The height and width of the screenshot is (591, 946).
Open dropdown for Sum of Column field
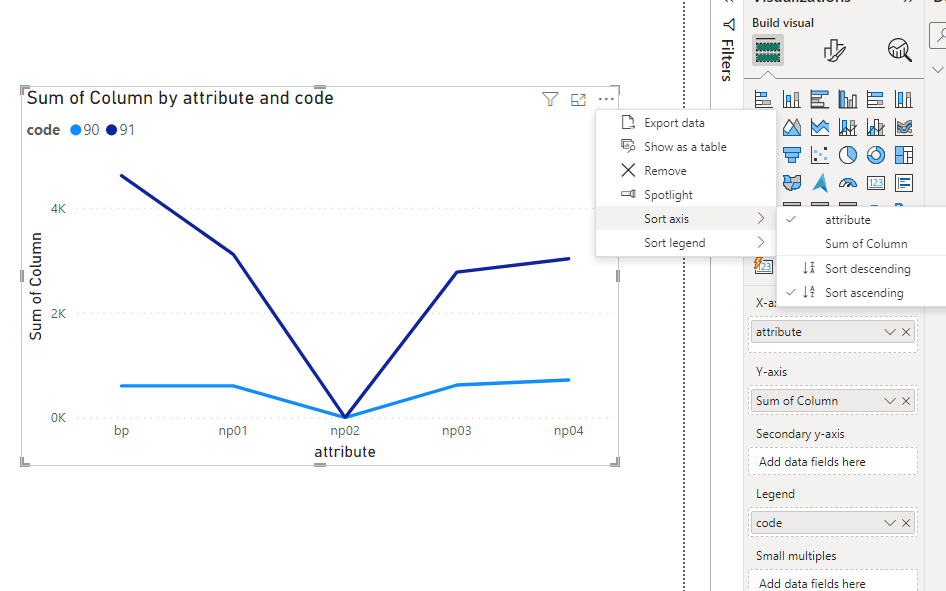click(889, 400)
